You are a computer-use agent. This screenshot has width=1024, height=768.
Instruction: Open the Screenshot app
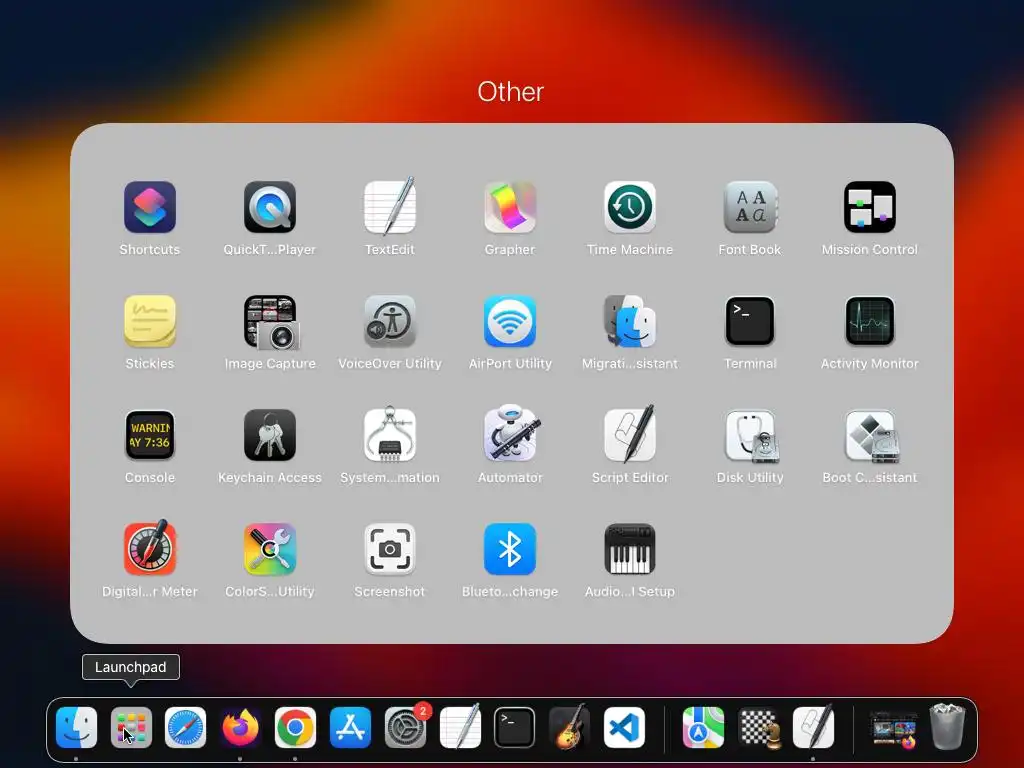tap(390, 549)
